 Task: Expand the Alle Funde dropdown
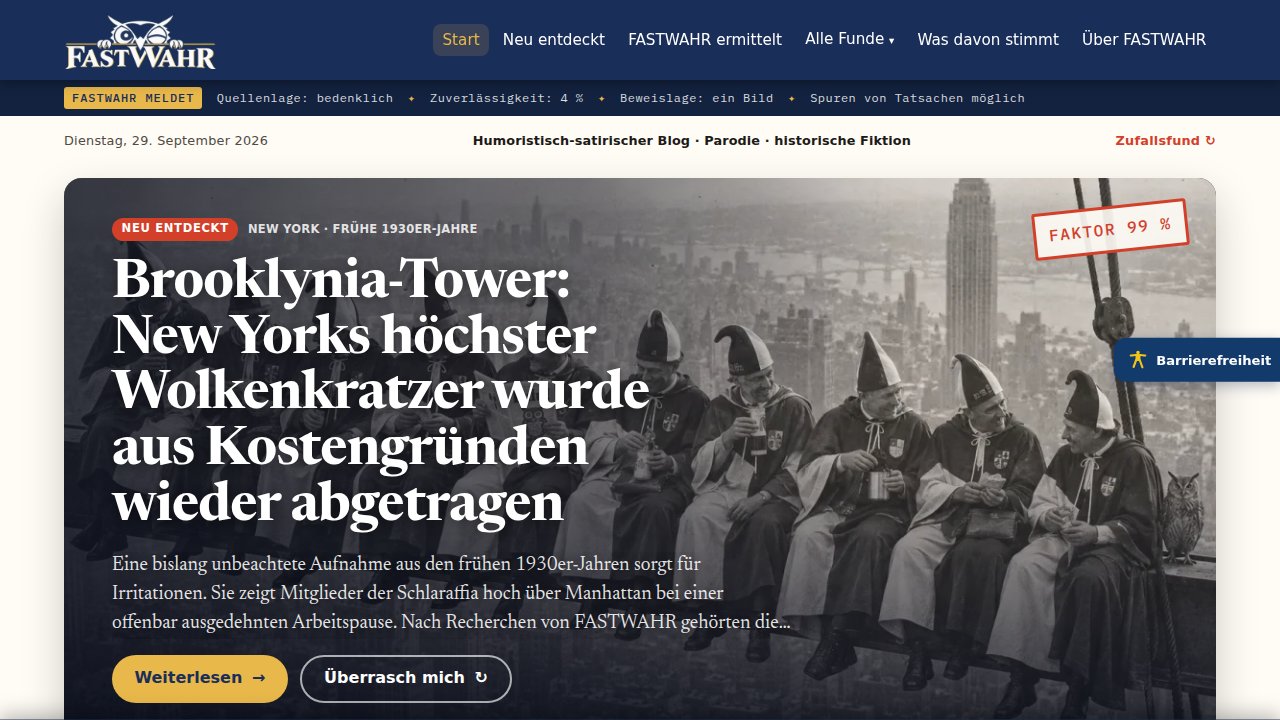(850, 40)
